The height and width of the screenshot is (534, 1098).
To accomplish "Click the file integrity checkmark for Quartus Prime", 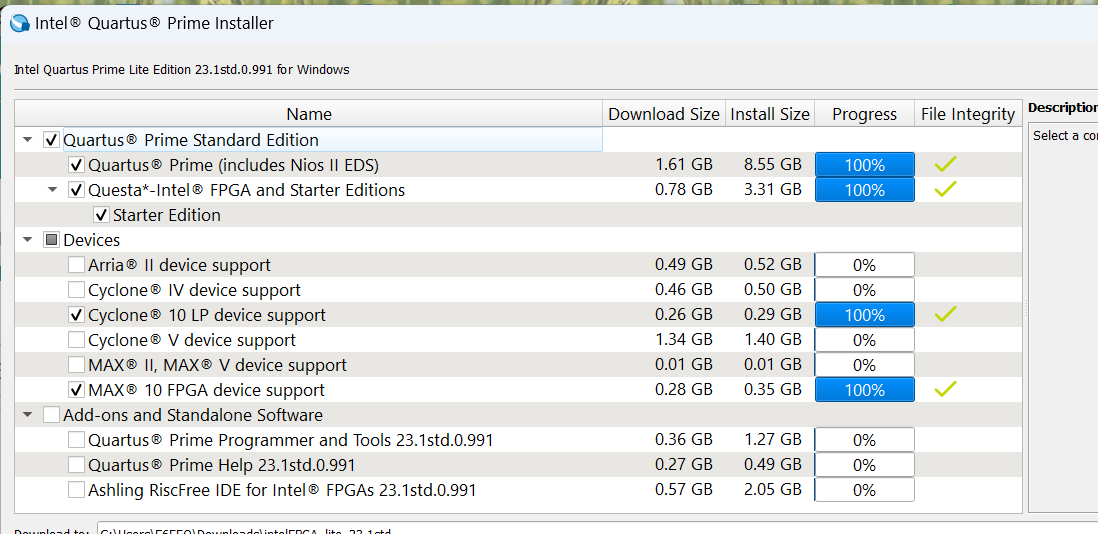I will click(945, 165).
